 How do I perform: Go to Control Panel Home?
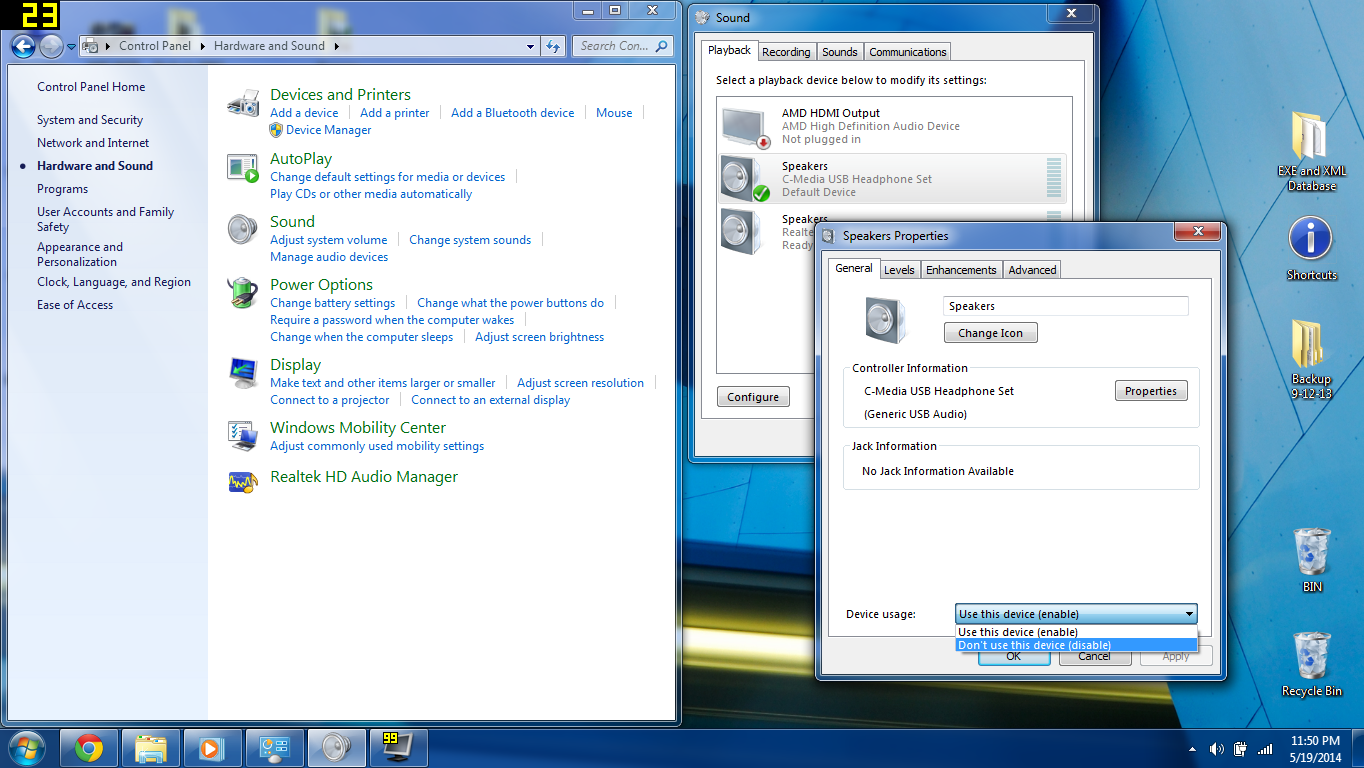click(x=91, y=87)
